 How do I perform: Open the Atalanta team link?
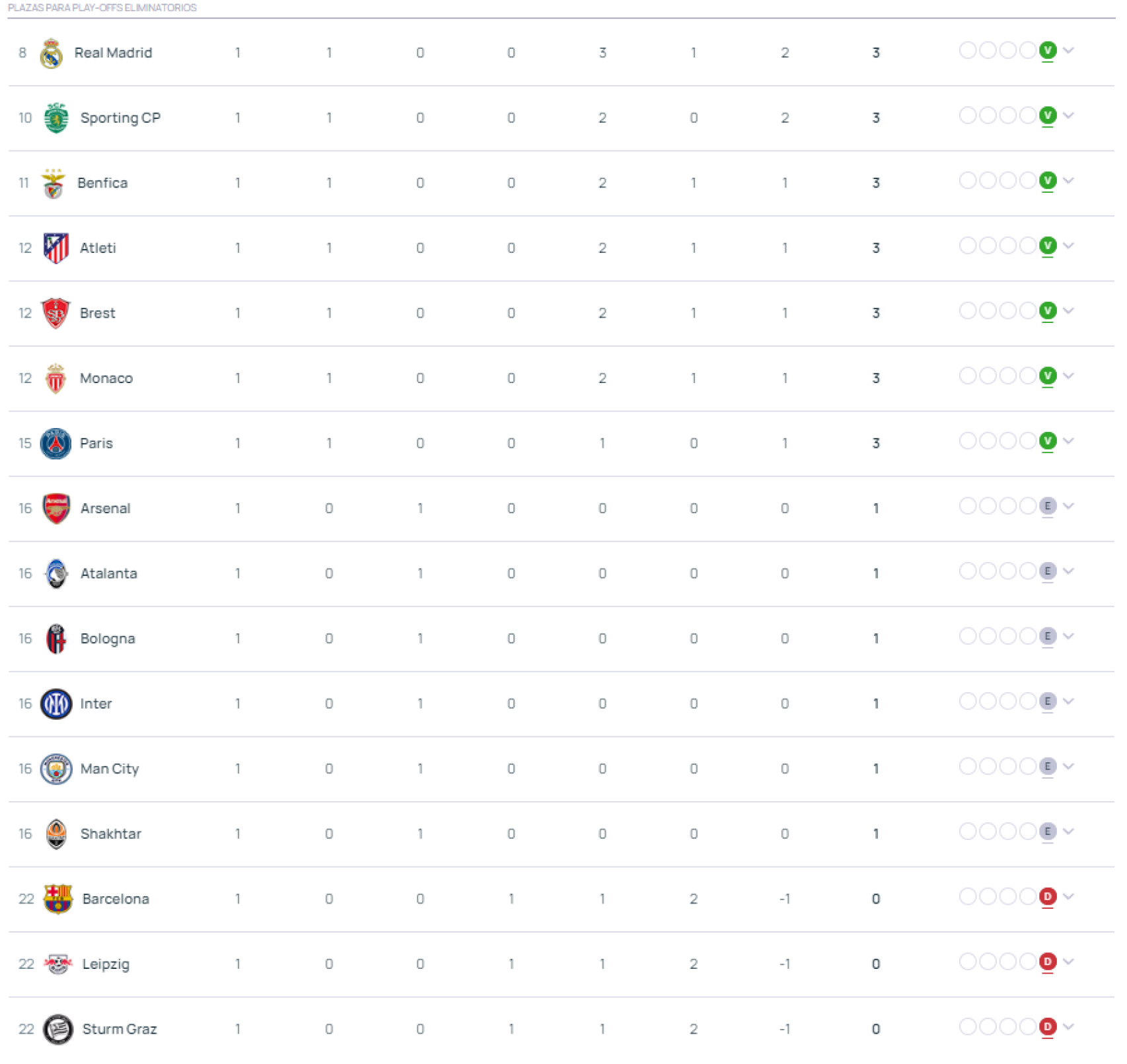109,574
